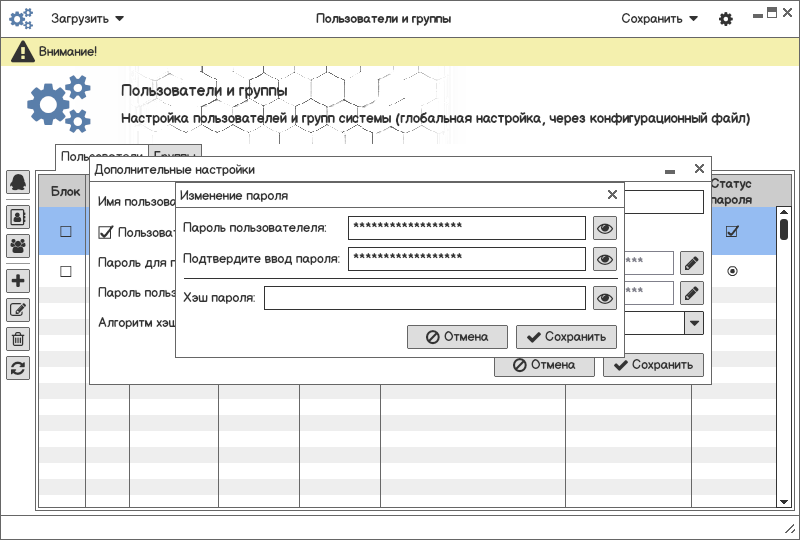Click lower pencil edit button for user password

click(692, 293)
